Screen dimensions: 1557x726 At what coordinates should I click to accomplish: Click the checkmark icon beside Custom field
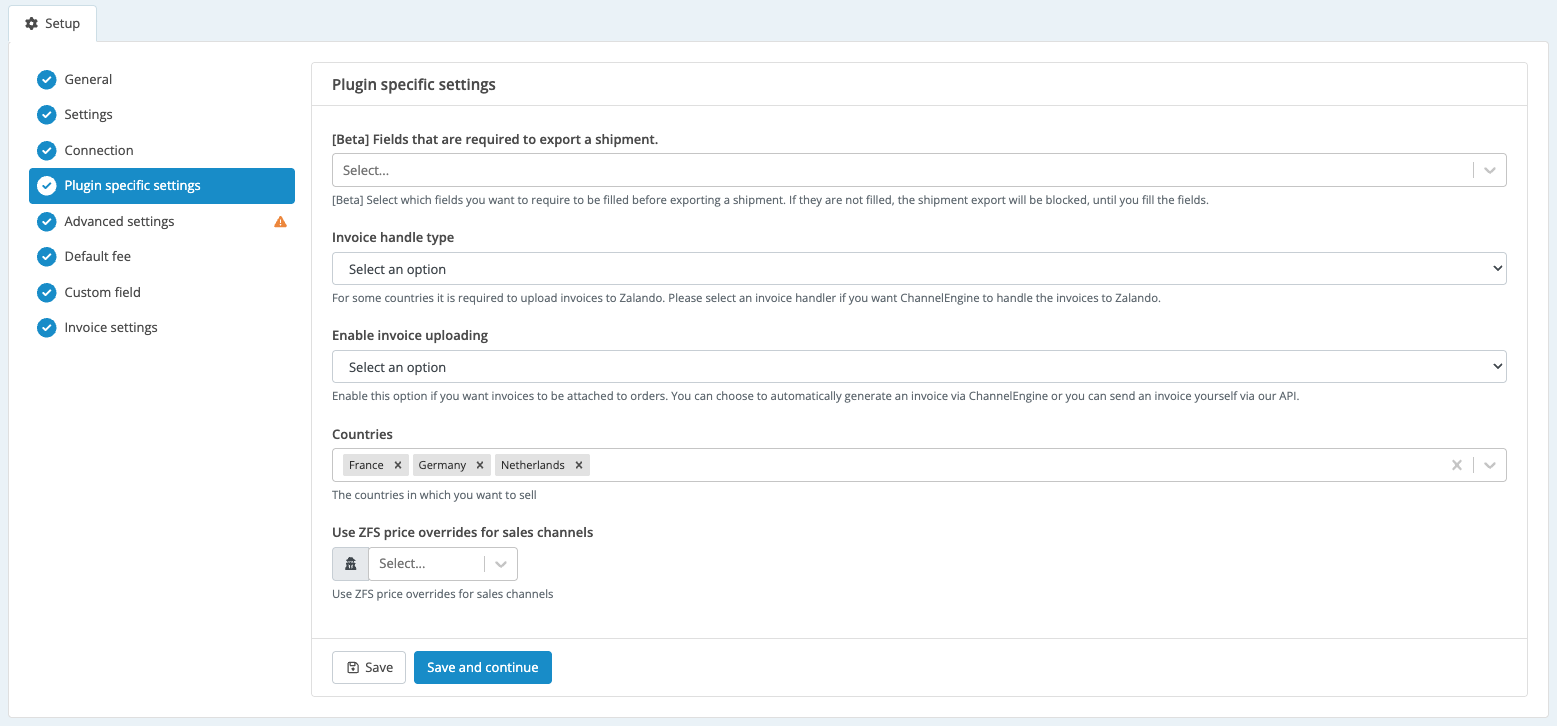[46, 293]
